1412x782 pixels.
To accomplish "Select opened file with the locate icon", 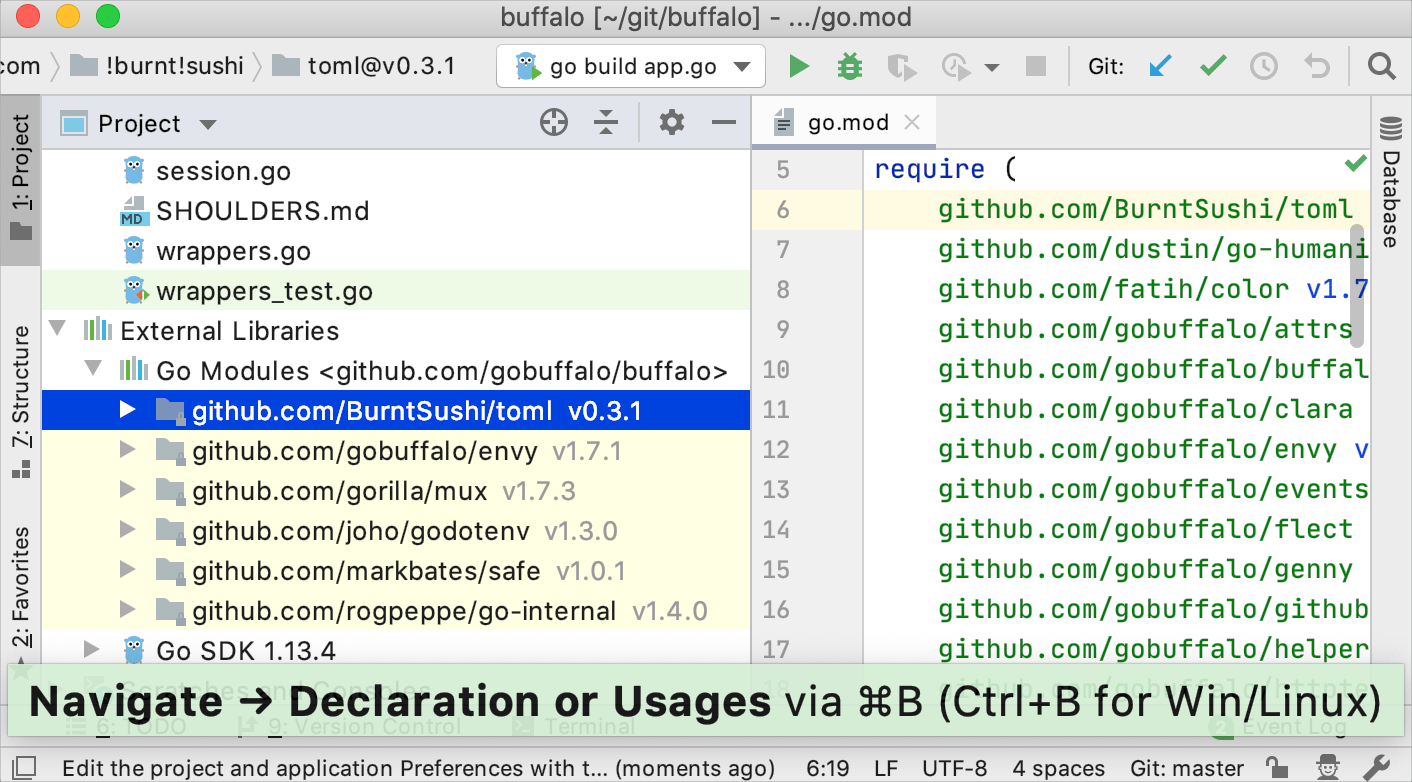I will pyautogui.click(x=553, y=122).
